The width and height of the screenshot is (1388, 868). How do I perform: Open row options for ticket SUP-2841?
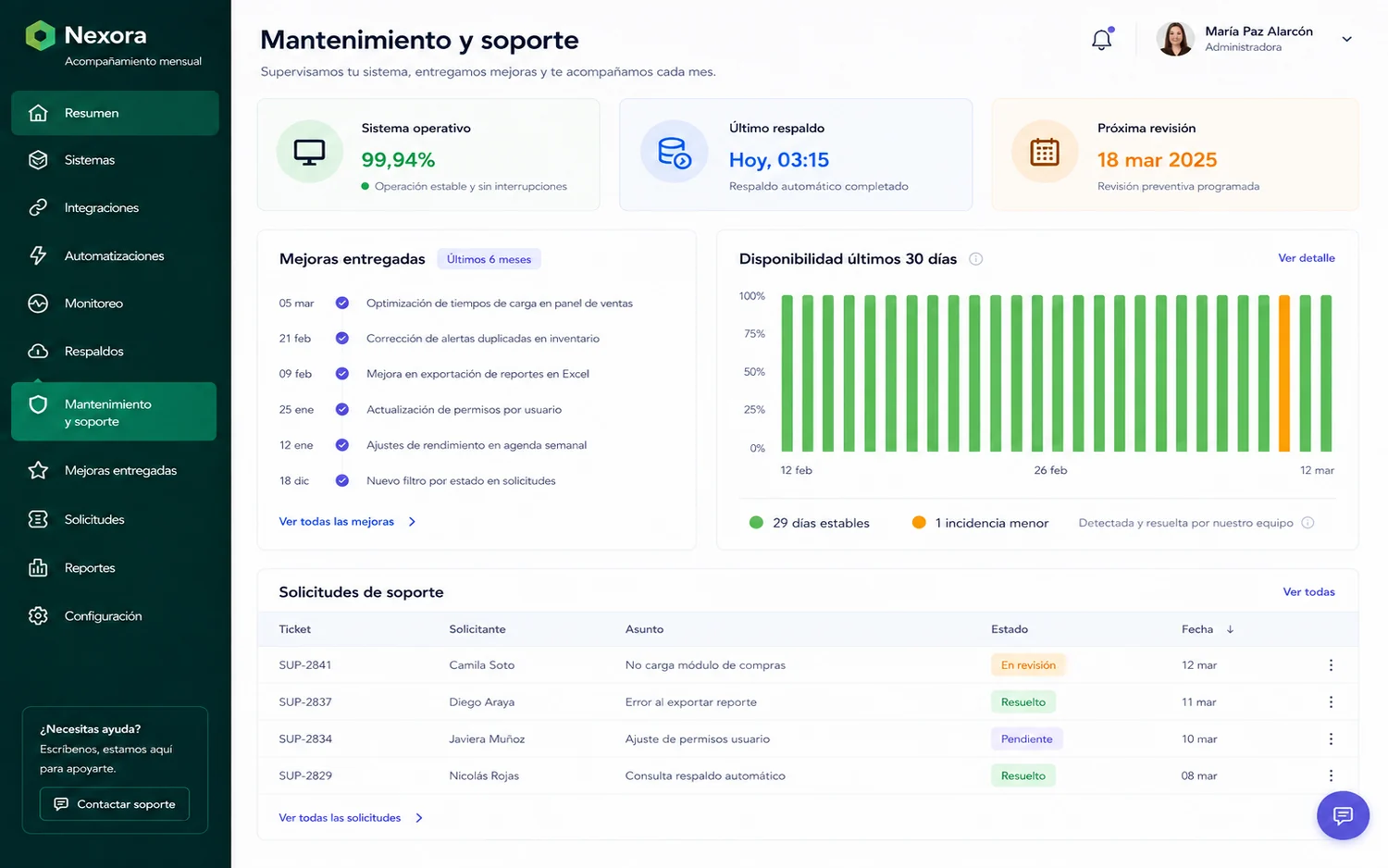pyautogui.click(x=1331, y=665)
